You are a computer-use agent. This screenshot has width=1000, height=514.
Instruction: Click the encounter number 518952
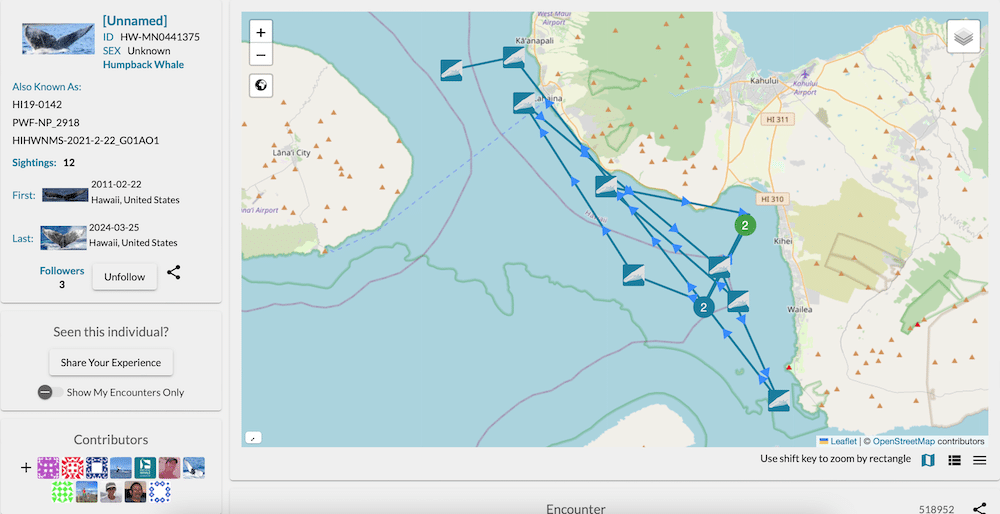tap(937, 509)
